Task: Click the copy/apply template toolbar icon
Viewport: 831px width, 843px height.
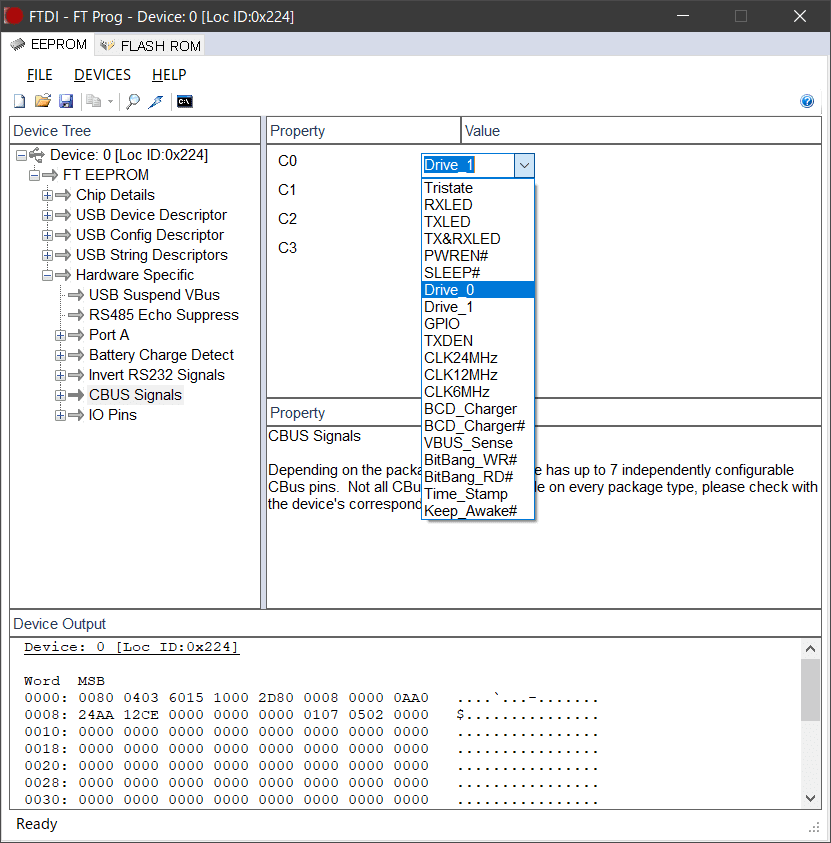Action: [94, 101]
